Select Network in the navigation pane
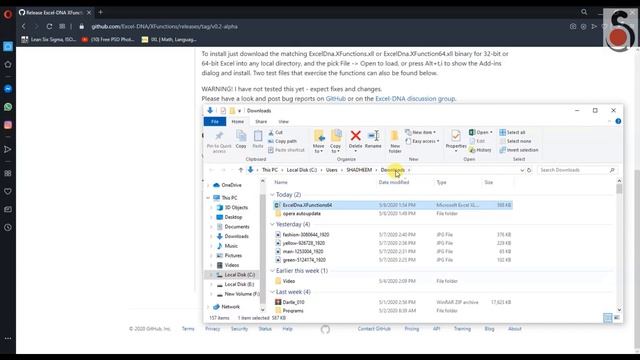This screenshot has height=360, width=640. (x=230, y=307)
